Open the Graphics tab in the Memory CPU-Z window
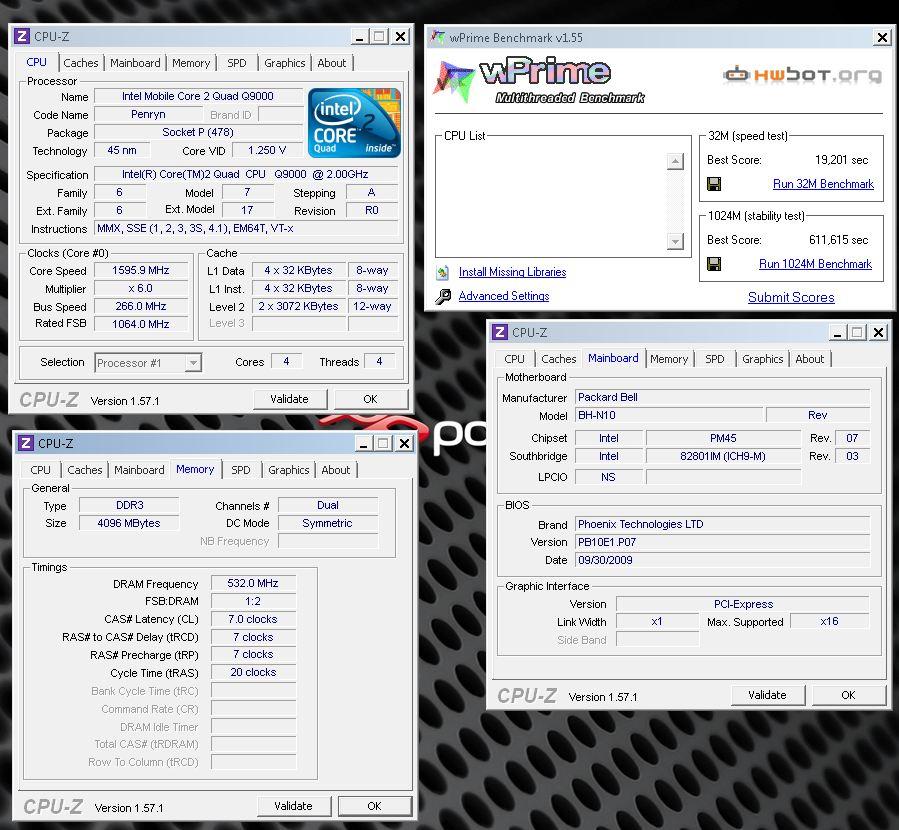Screen dimensions: 899x830 pyautogui.click(x=288, y=470)
